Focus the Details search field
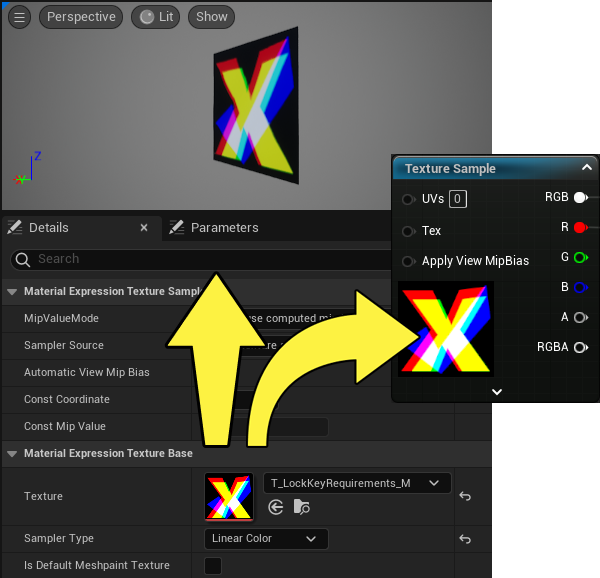The image size is (600, 578). click(x=201, y=259)
